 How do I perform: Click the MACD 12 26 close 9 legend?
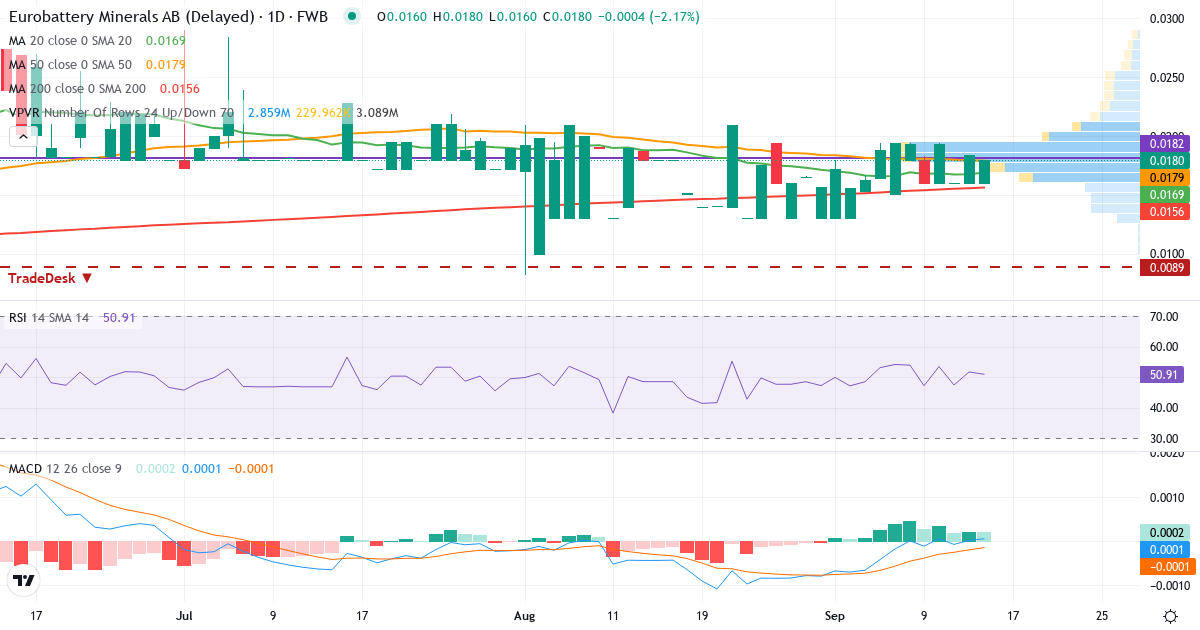[65, 468]
